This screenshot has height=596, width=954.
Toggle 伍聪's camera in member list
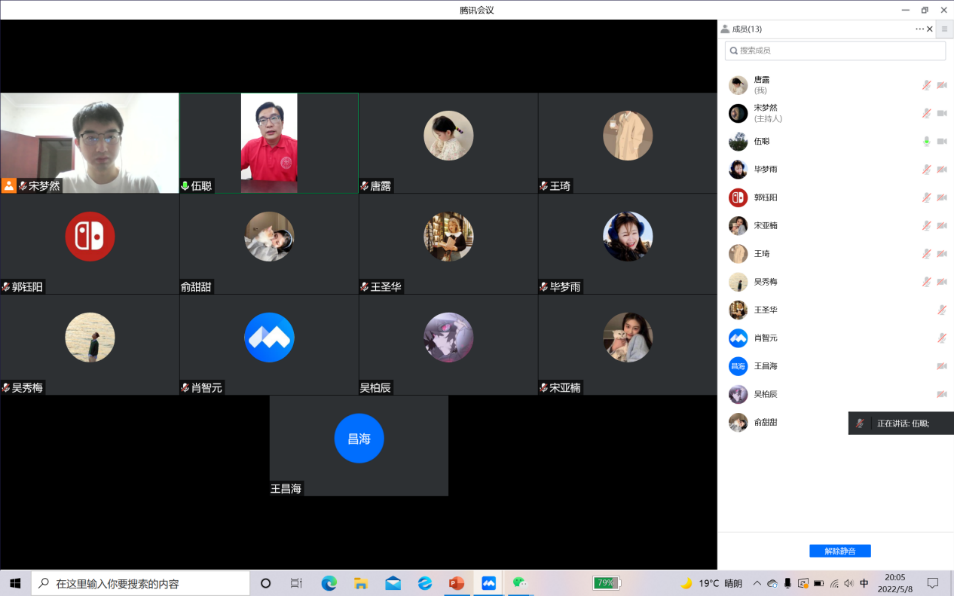942,141
